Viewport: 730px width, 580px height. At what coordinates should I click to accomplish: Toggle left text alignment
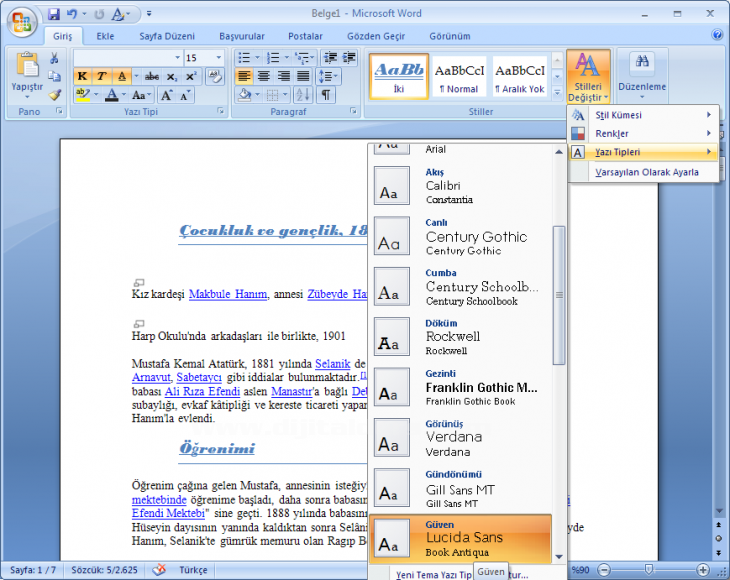[244, 76]
